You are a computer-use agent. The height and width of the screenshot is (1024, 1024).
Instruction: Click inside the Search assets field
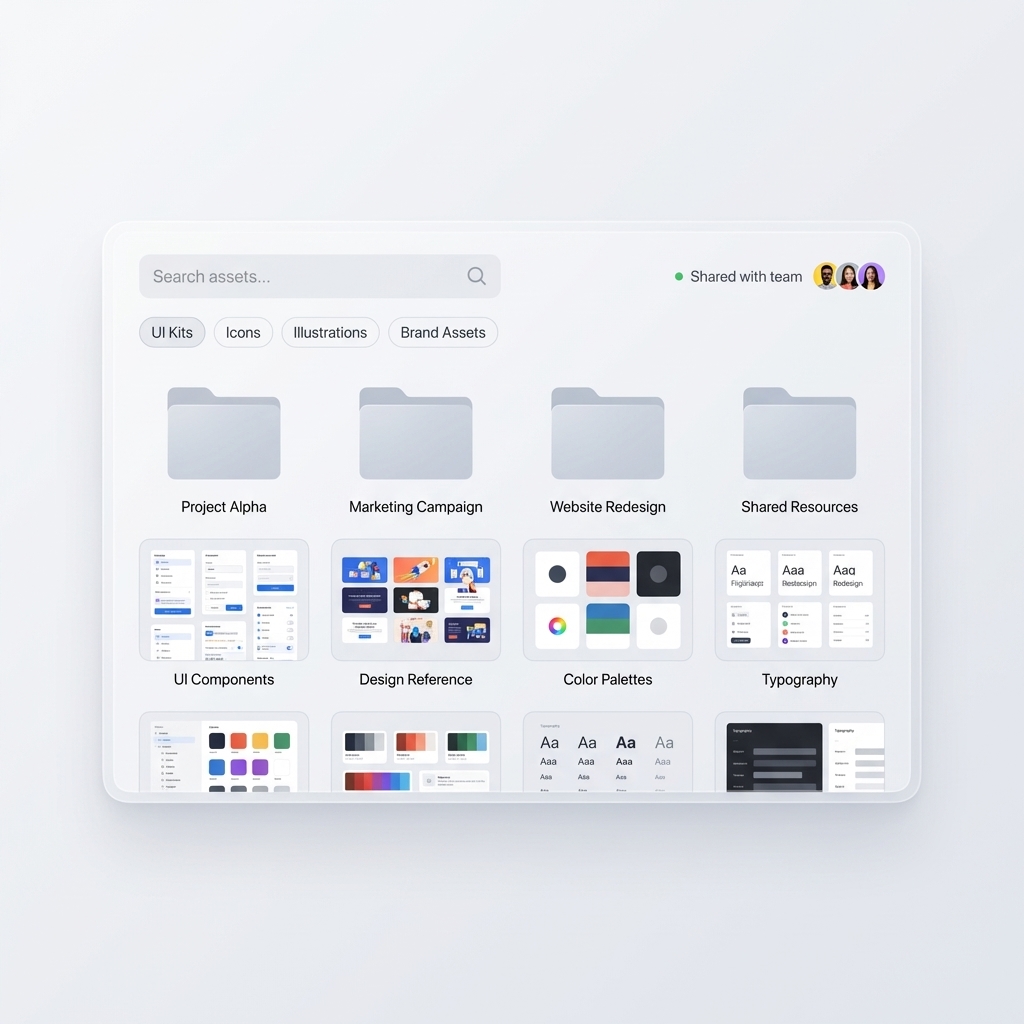point(300,276)
